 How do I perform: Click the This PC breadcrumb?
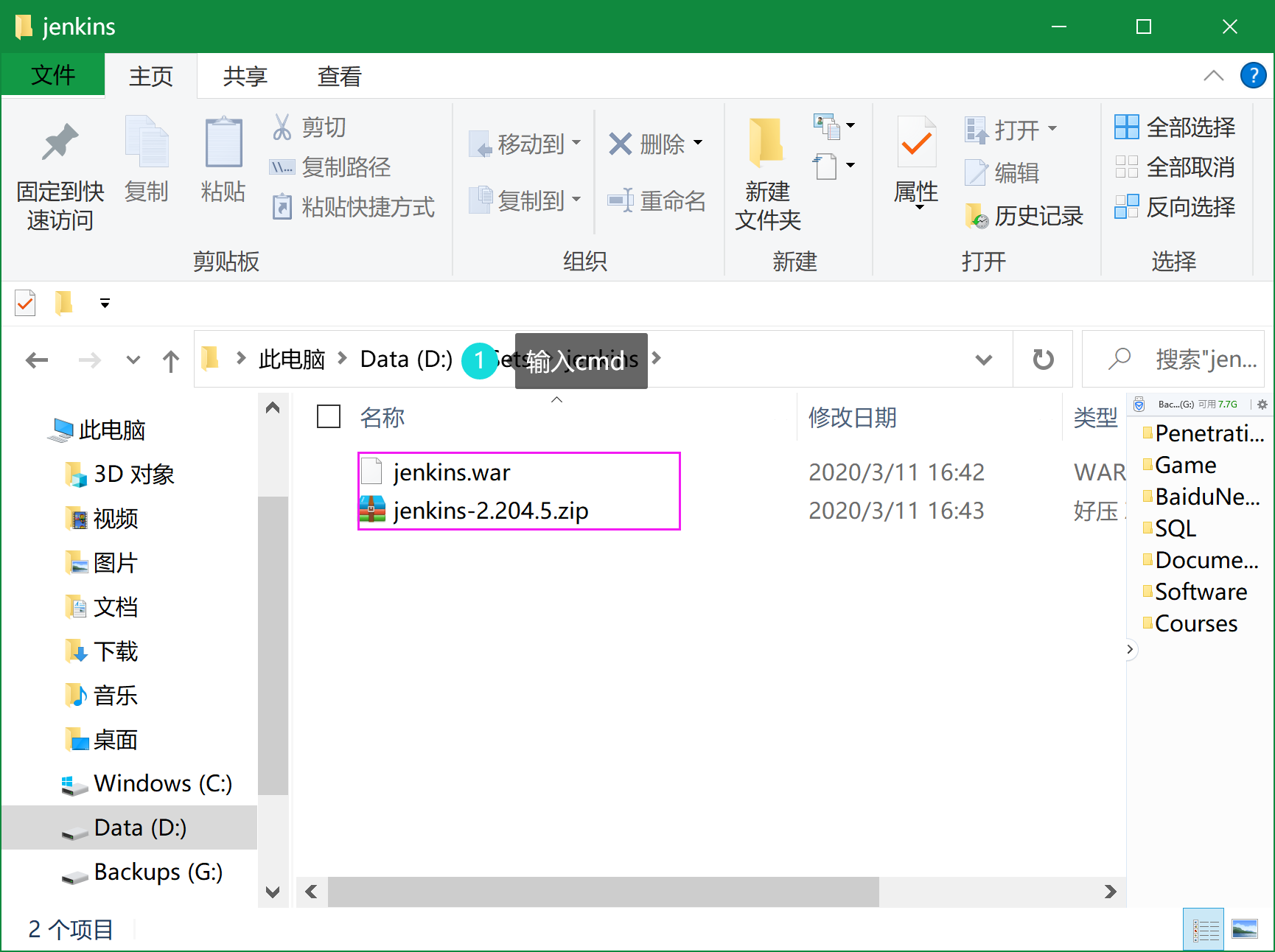tap(292, 359)
